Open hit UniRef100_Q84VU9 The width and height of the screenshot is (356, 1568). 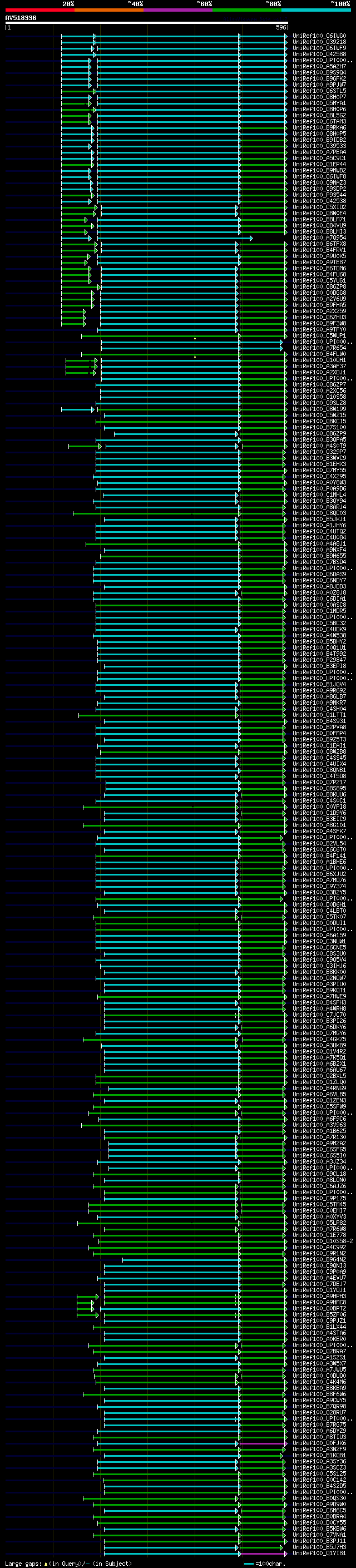click(319, 226)
